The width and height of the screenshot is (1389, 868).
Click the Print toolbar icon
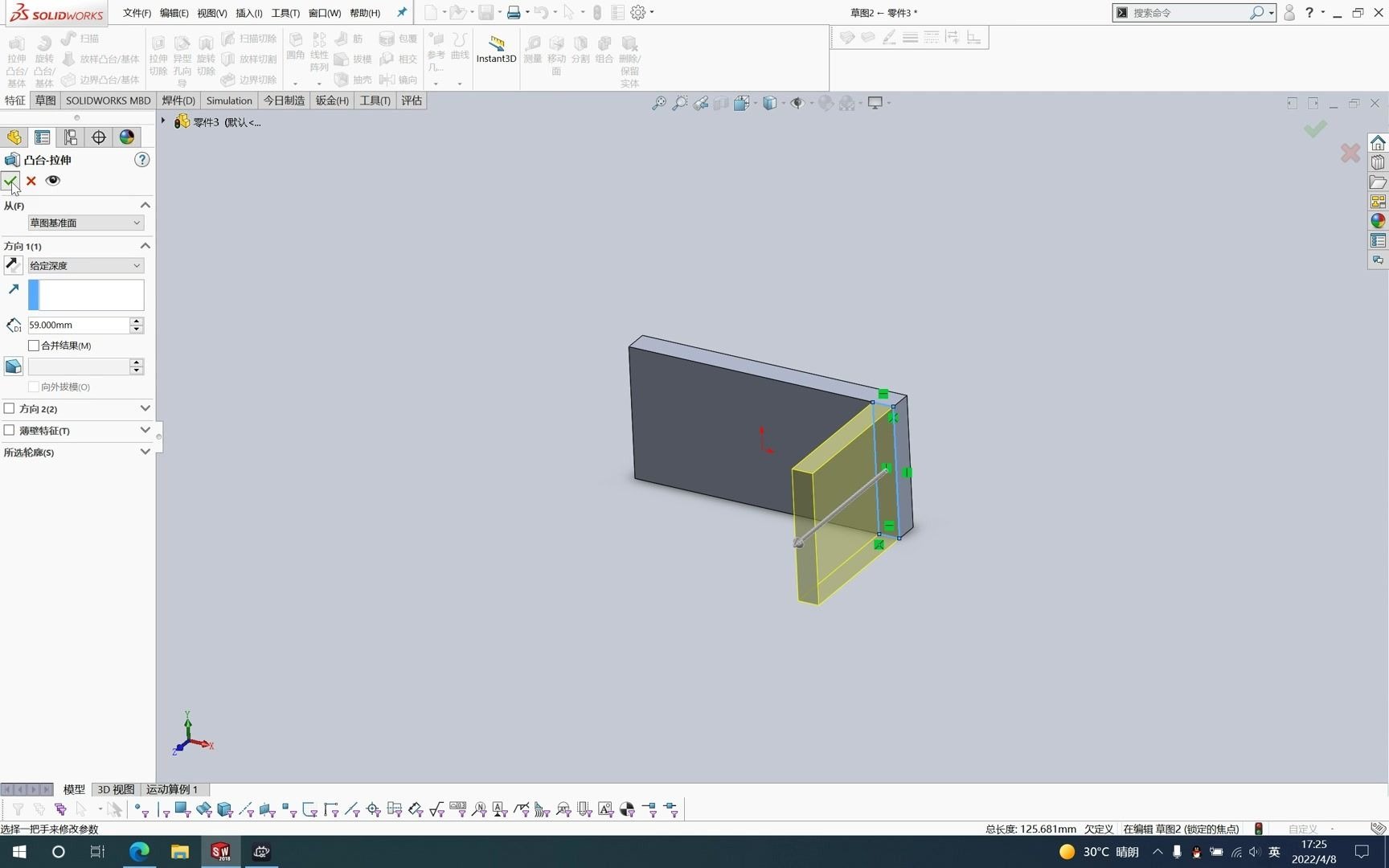(513, 12)
